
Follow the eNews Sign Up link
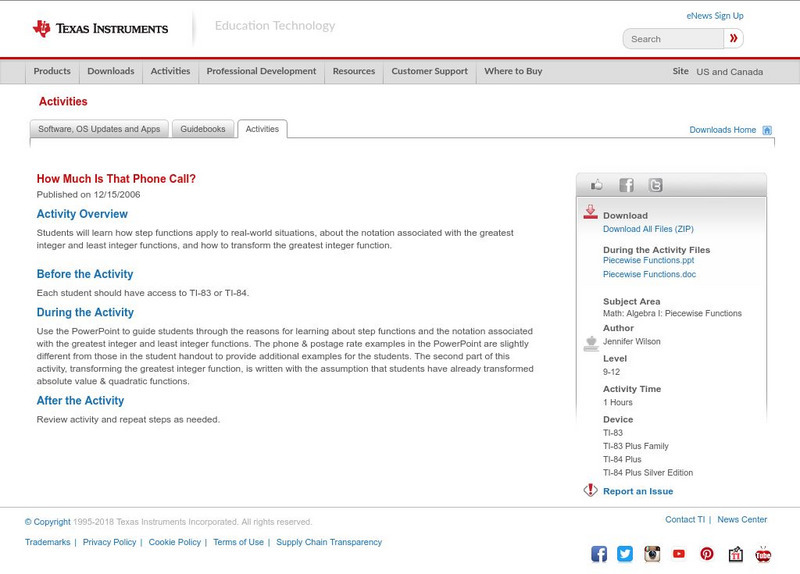715,16
